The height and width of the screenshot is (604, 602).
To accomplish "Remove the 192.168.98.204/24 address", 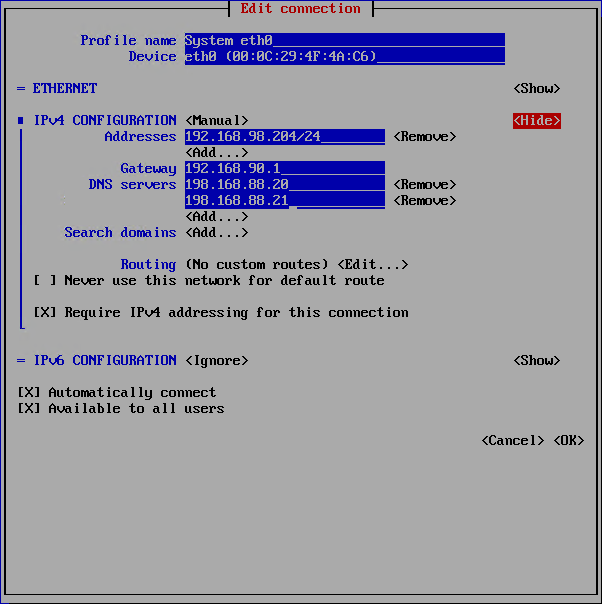I will (424, 137).
